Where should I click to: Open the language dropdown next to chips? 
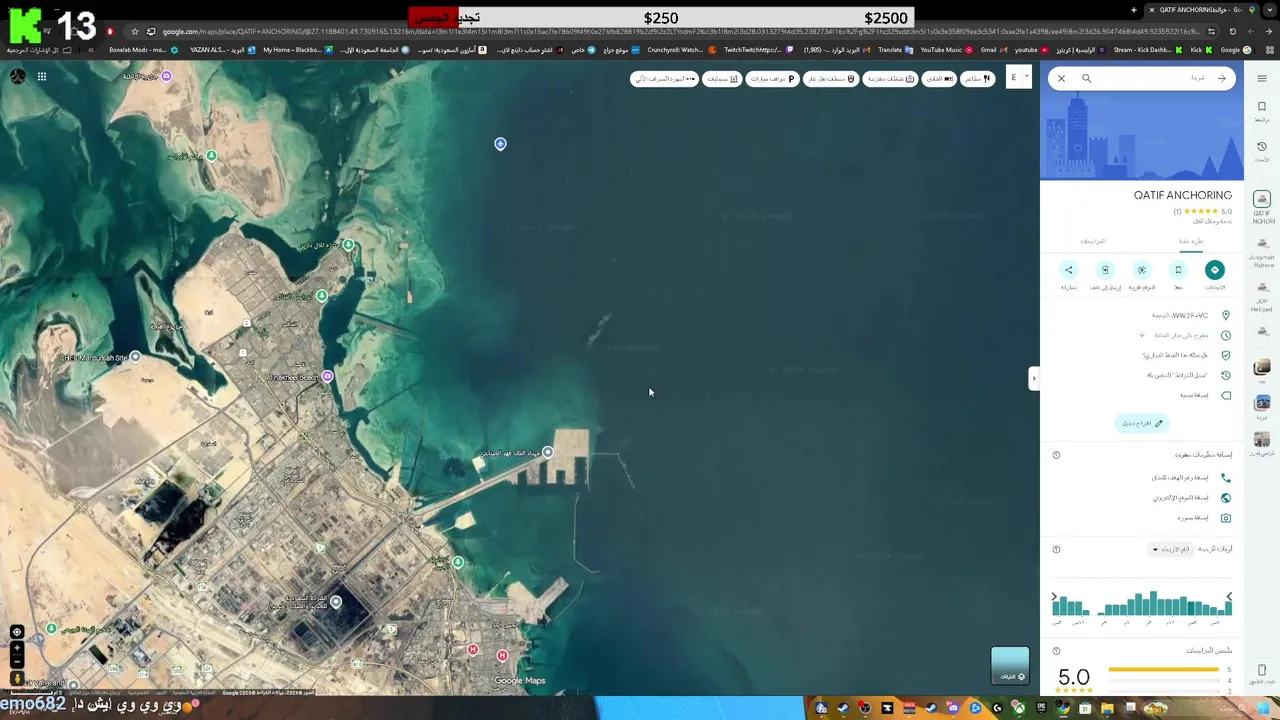[x=1017, y=78]
